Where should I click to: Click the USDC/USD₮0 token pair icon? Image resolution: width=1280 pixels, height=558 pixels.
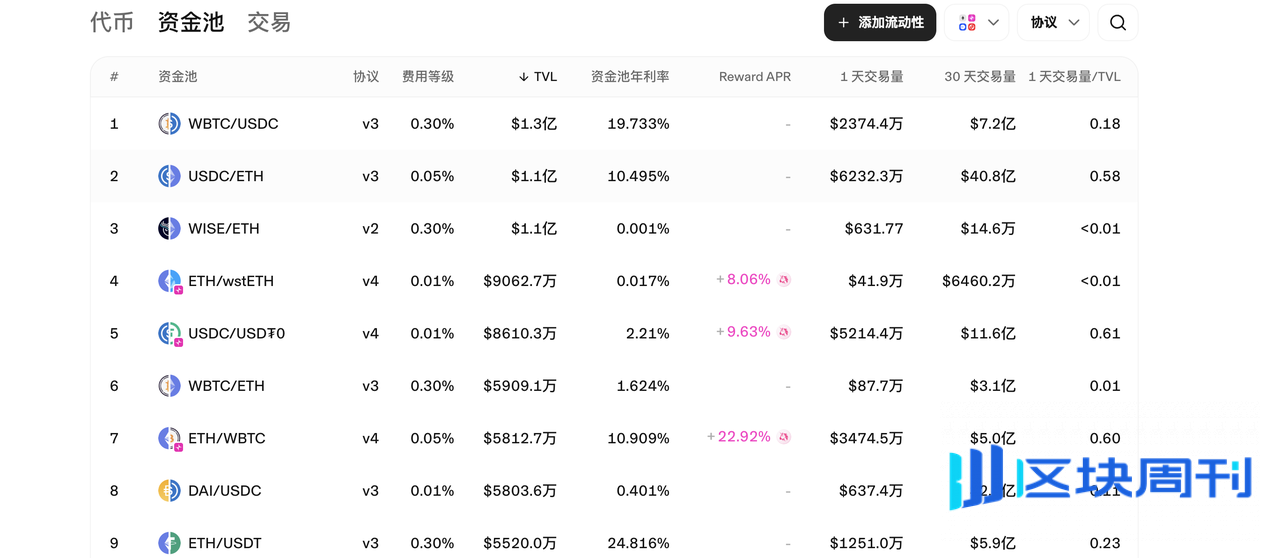[170, 334]
